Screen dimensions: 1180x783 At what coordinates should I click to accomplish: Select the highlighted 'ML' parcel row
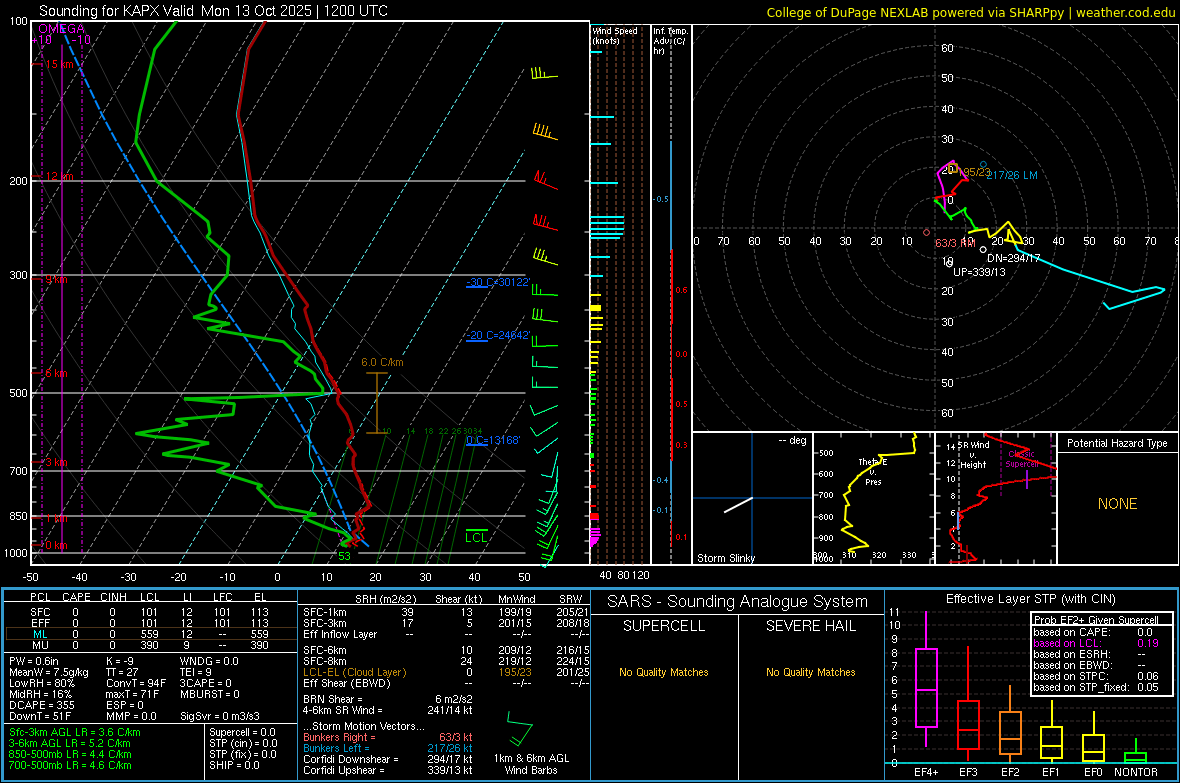coord(150,634)
